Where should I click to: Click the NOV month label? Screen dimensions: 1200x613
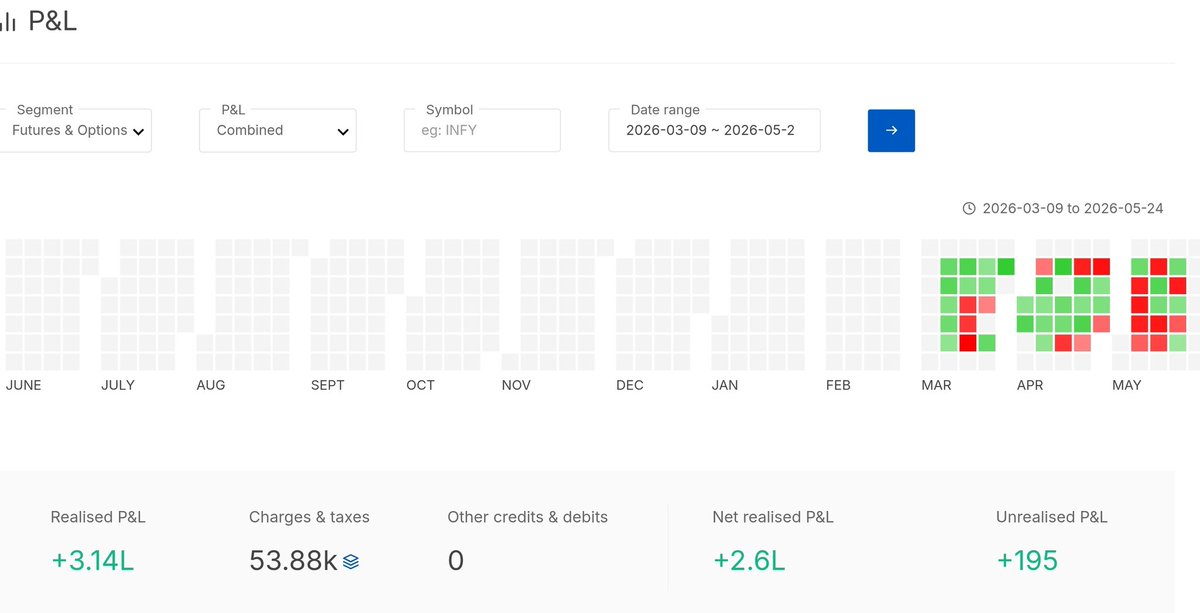coord(516,385)
